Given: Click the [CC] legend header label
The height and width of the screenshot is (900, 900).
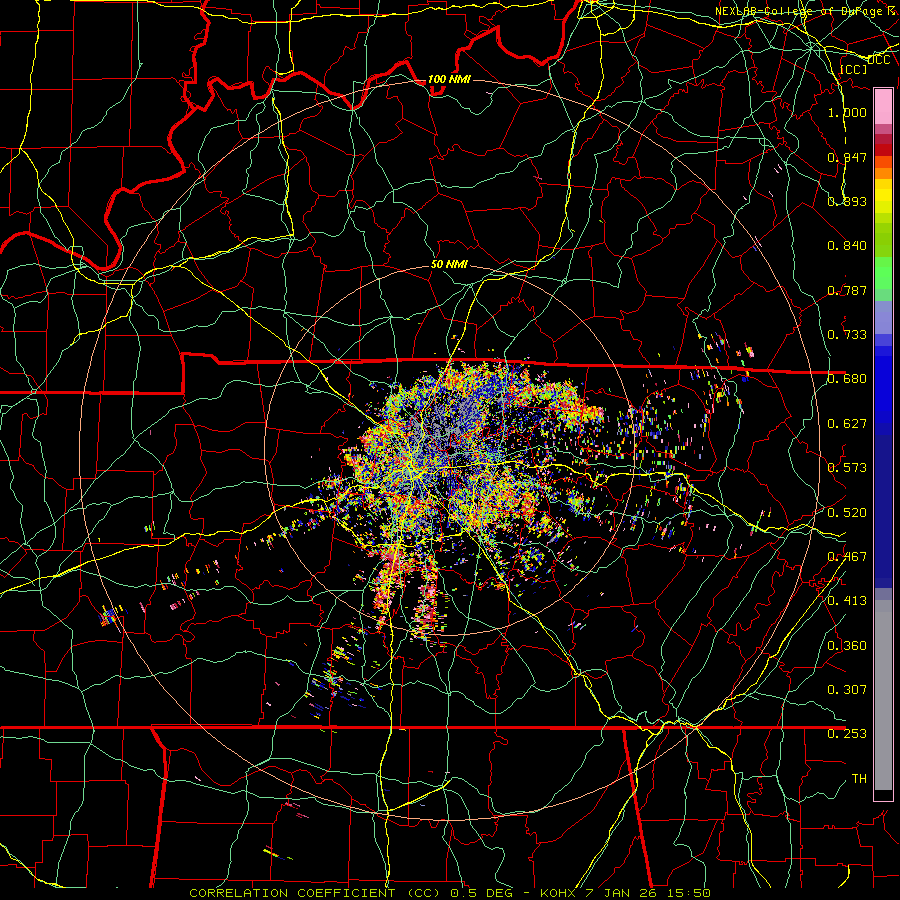Looking at the screenshot, I should [x=854, y=69].
